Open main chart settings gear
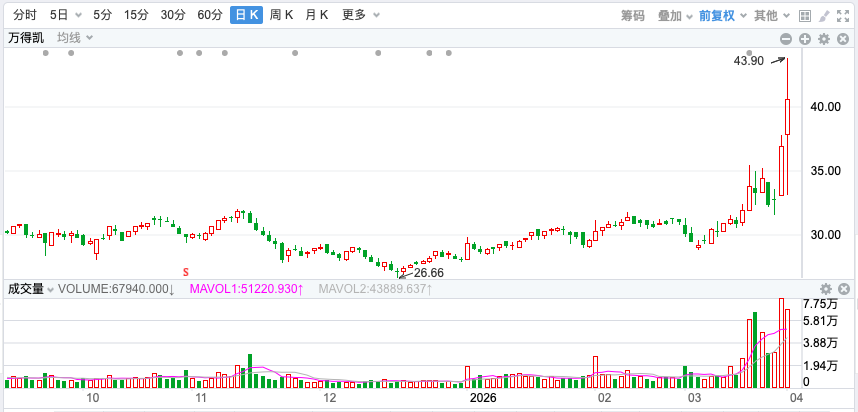This screenshot has width=858, height=412. tap(824, 38)
